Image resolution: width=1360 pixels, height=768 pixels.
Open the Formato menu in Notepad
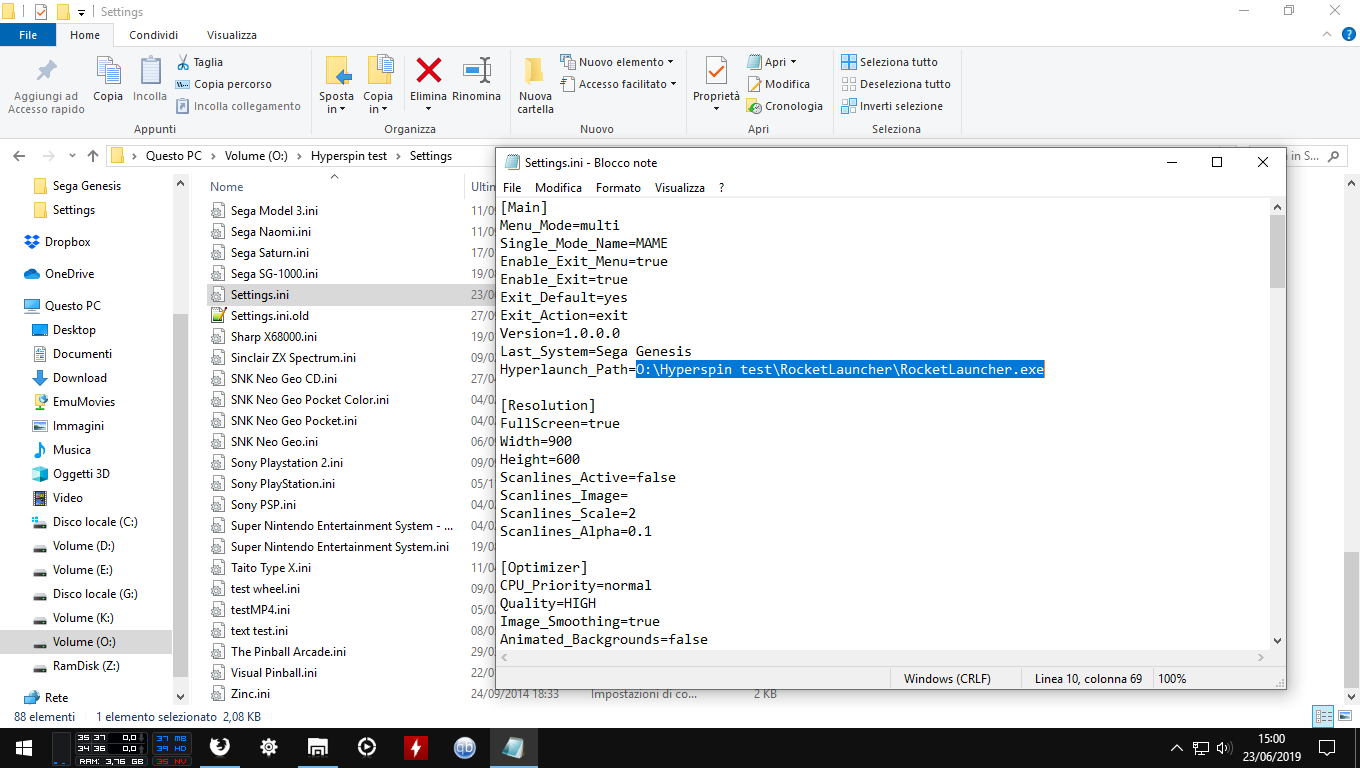point(618,188)
